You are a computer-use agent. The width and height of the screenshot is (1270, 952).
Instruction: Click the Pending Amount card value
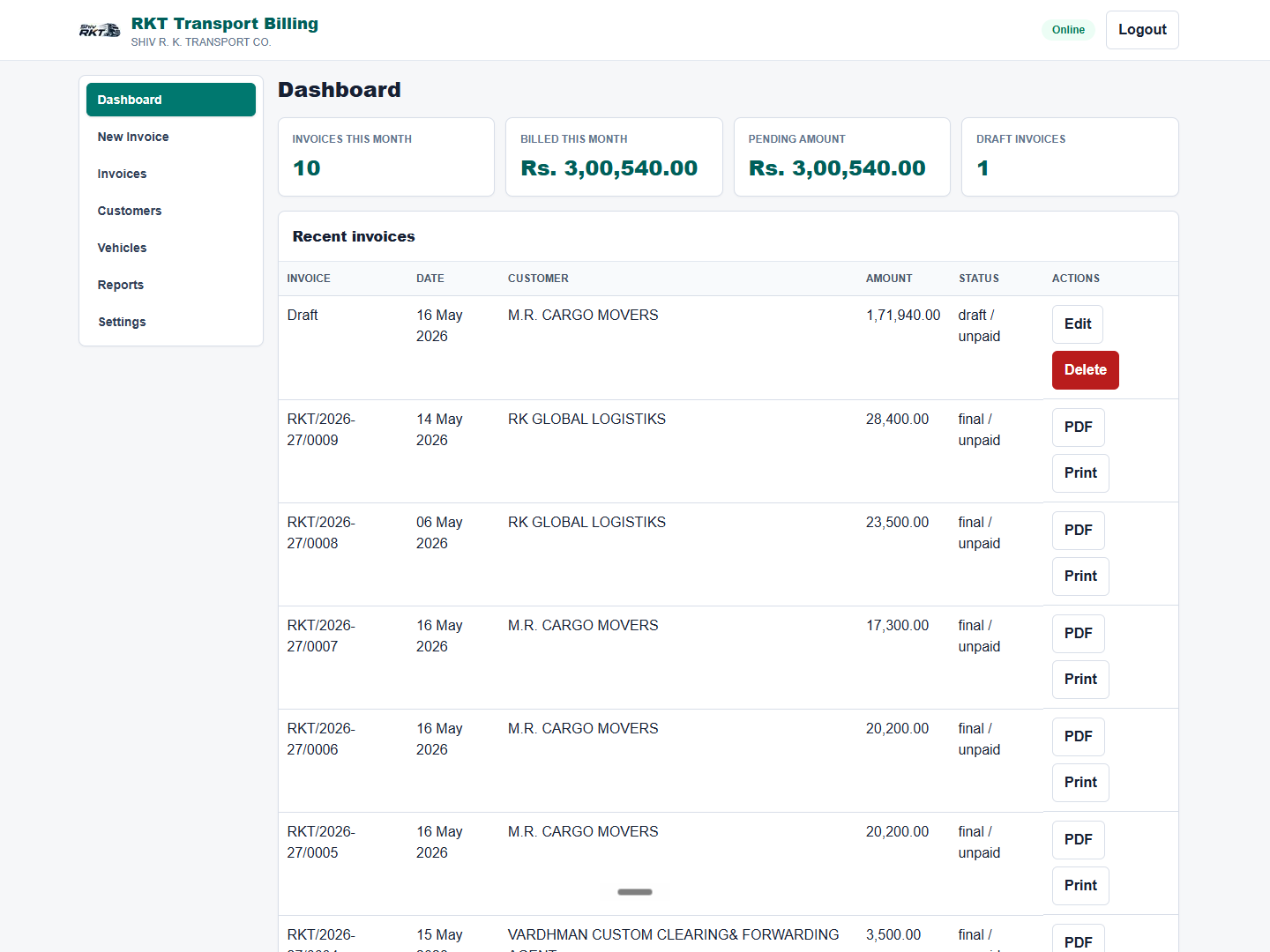pyautogui.click(x=837, y=168)
